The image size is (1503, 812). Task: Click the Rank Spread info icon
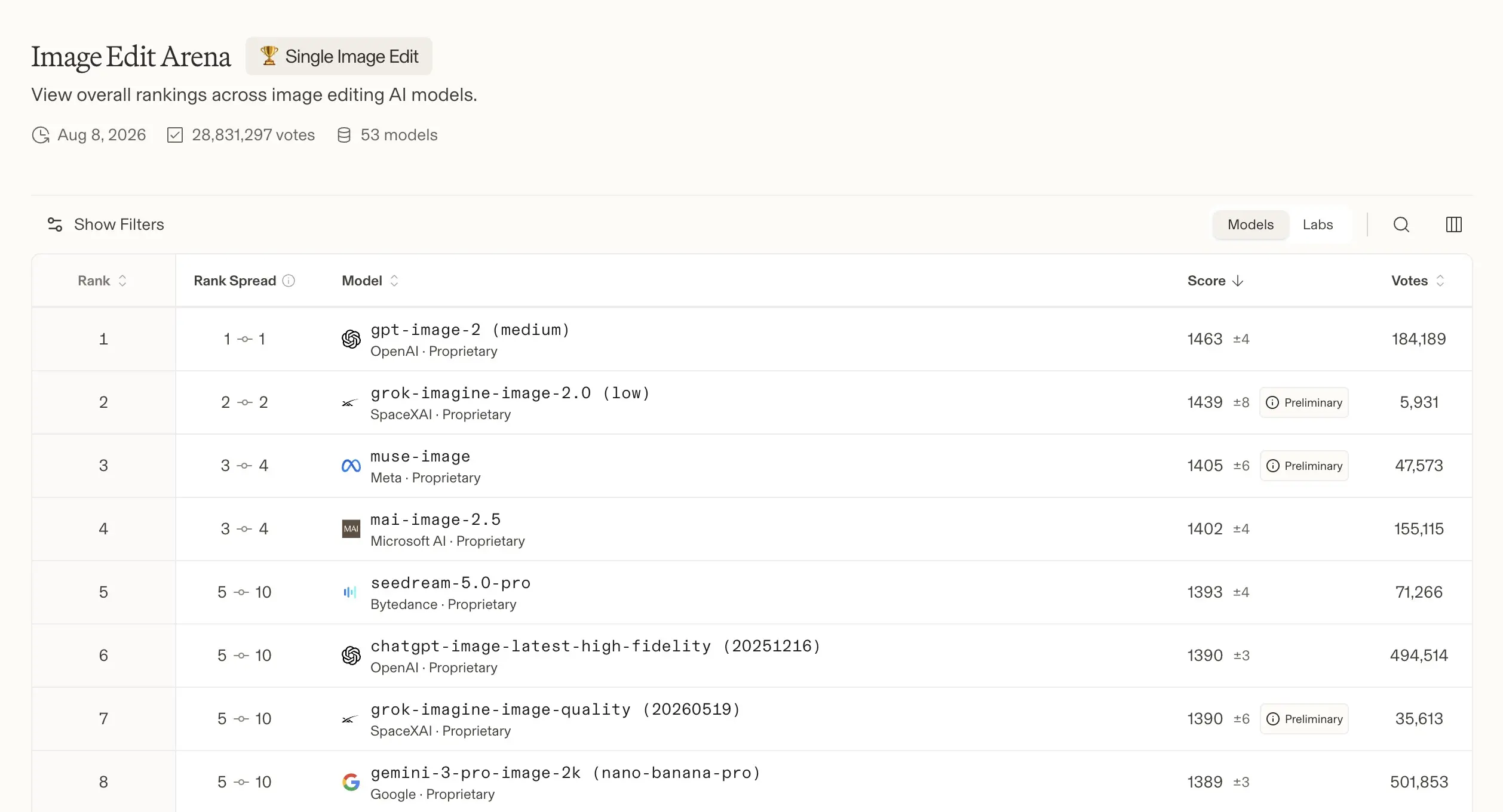coord(289,281)
